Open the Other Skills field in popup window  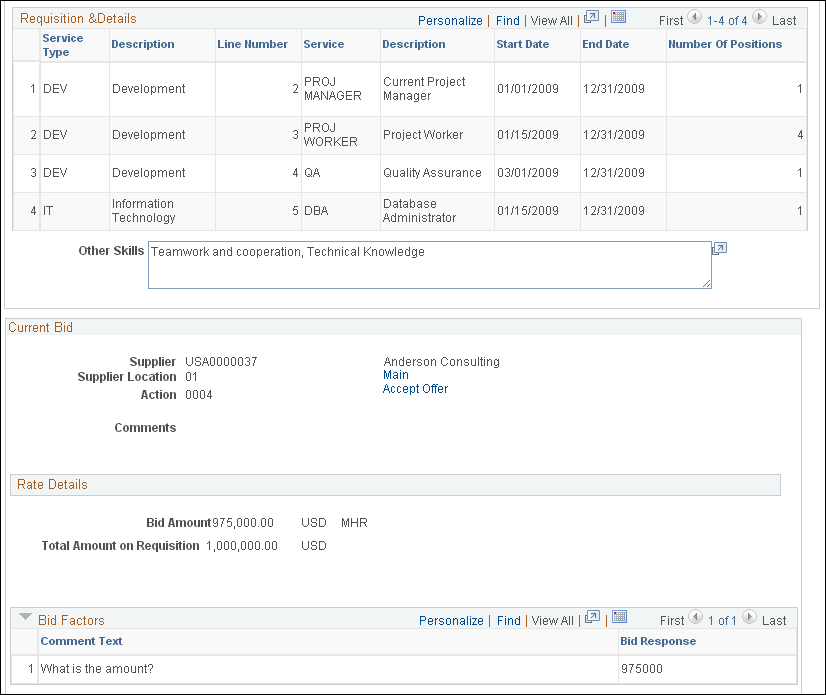(x=719, y=247)
